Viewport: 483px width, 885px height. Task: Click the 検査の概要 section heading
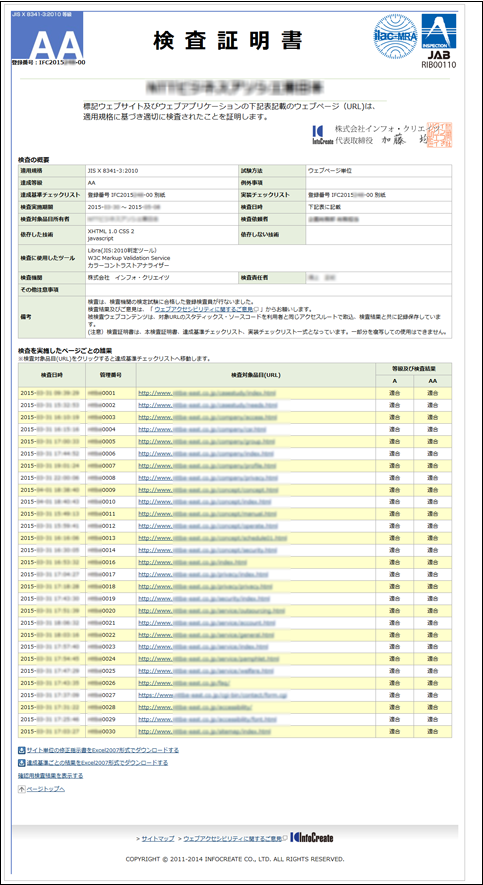pyautogui.click(x=33, y=160)
